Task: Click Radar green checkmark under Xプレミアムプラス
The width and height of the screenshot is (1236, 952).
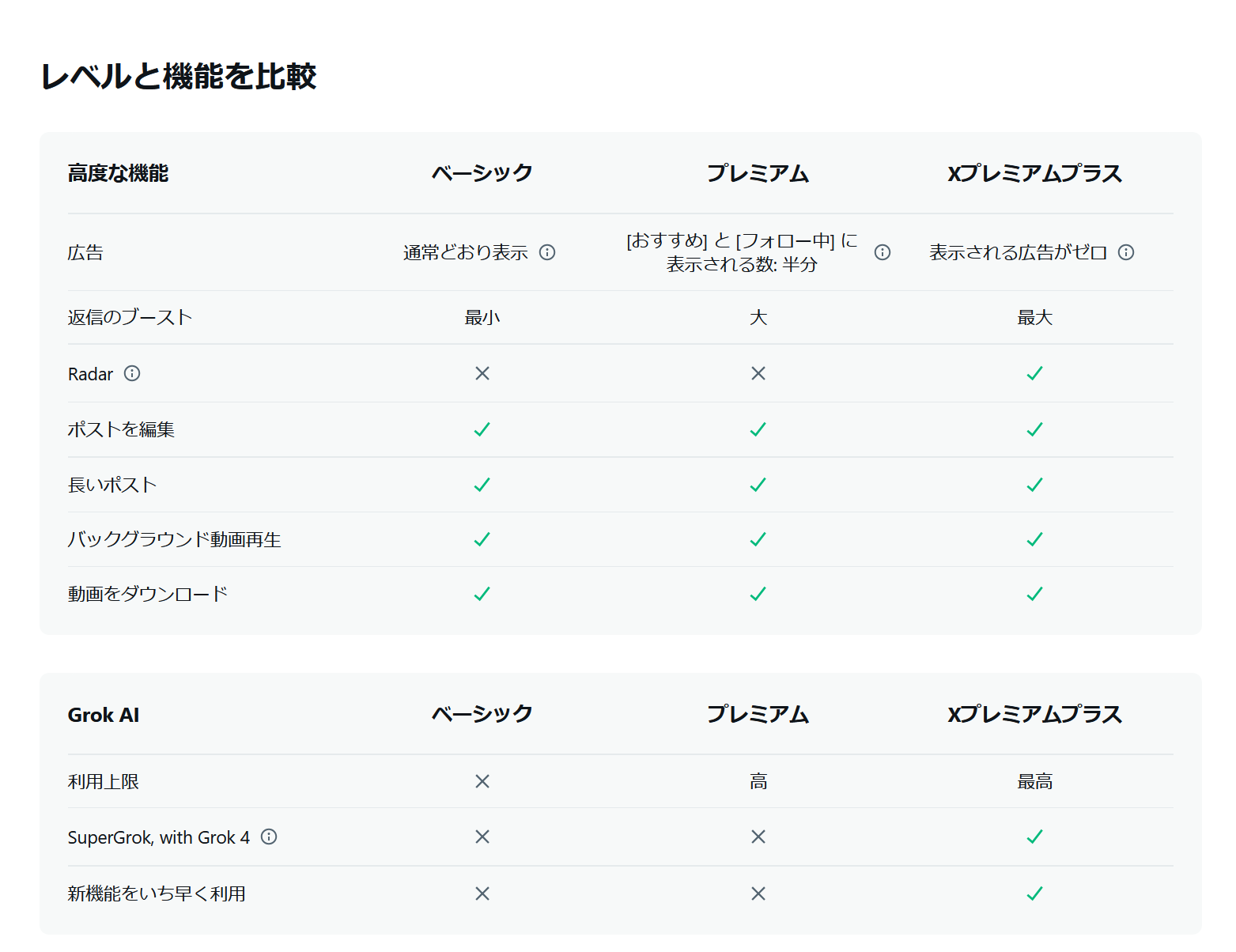Action: (1034, 373)
